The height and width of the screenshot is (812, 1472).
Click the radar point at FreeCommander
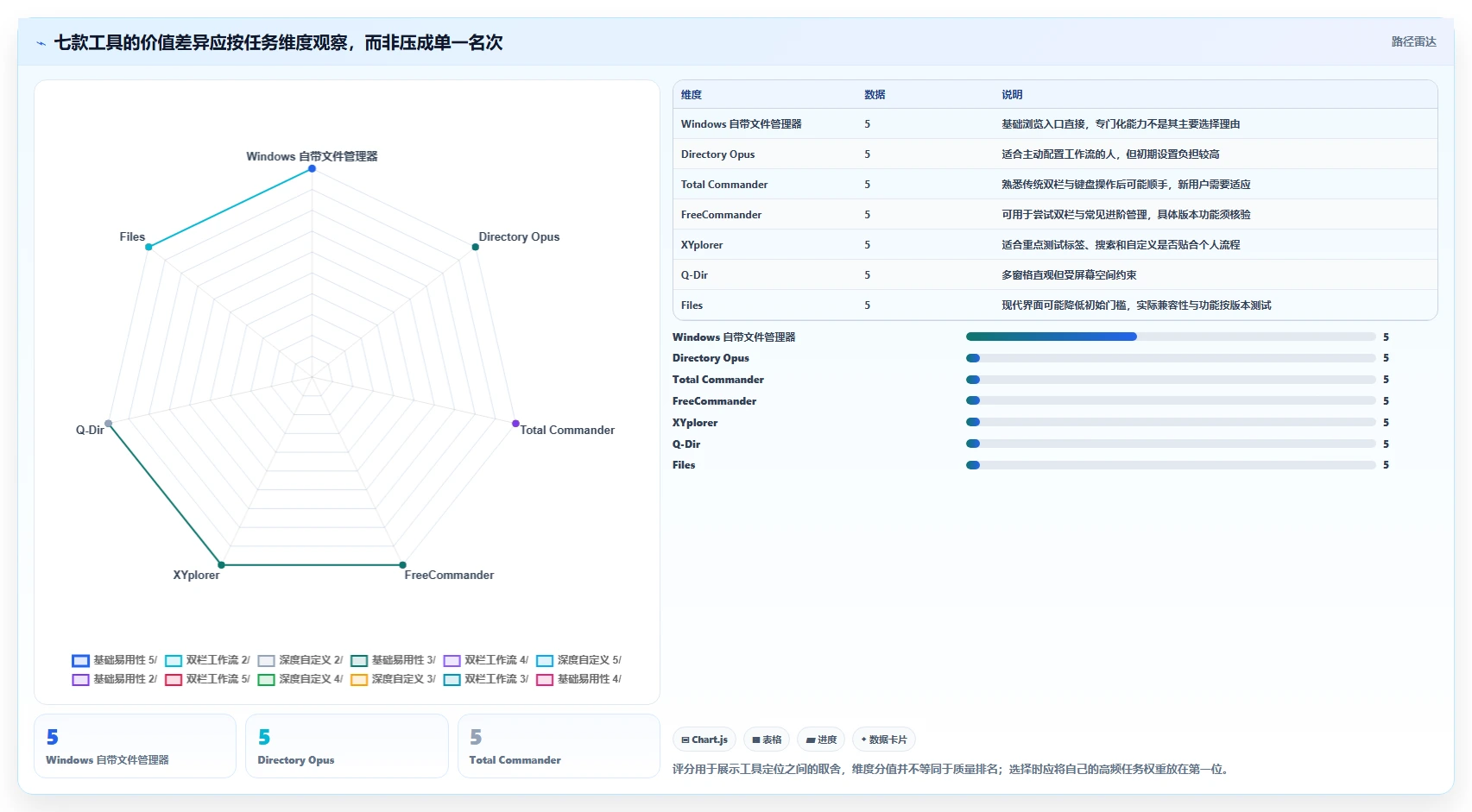click(x=402, y=565)
